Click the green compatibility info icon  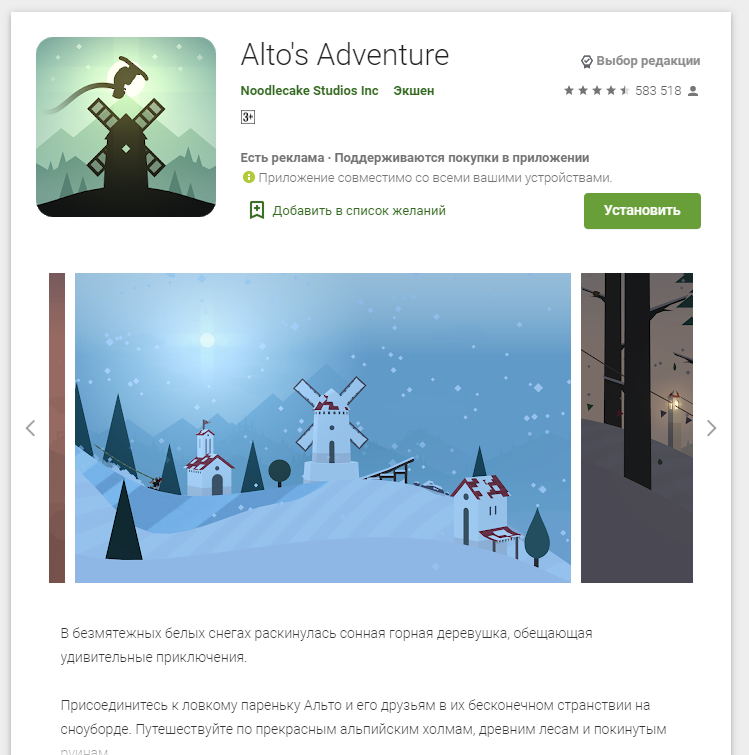[248, 177]
